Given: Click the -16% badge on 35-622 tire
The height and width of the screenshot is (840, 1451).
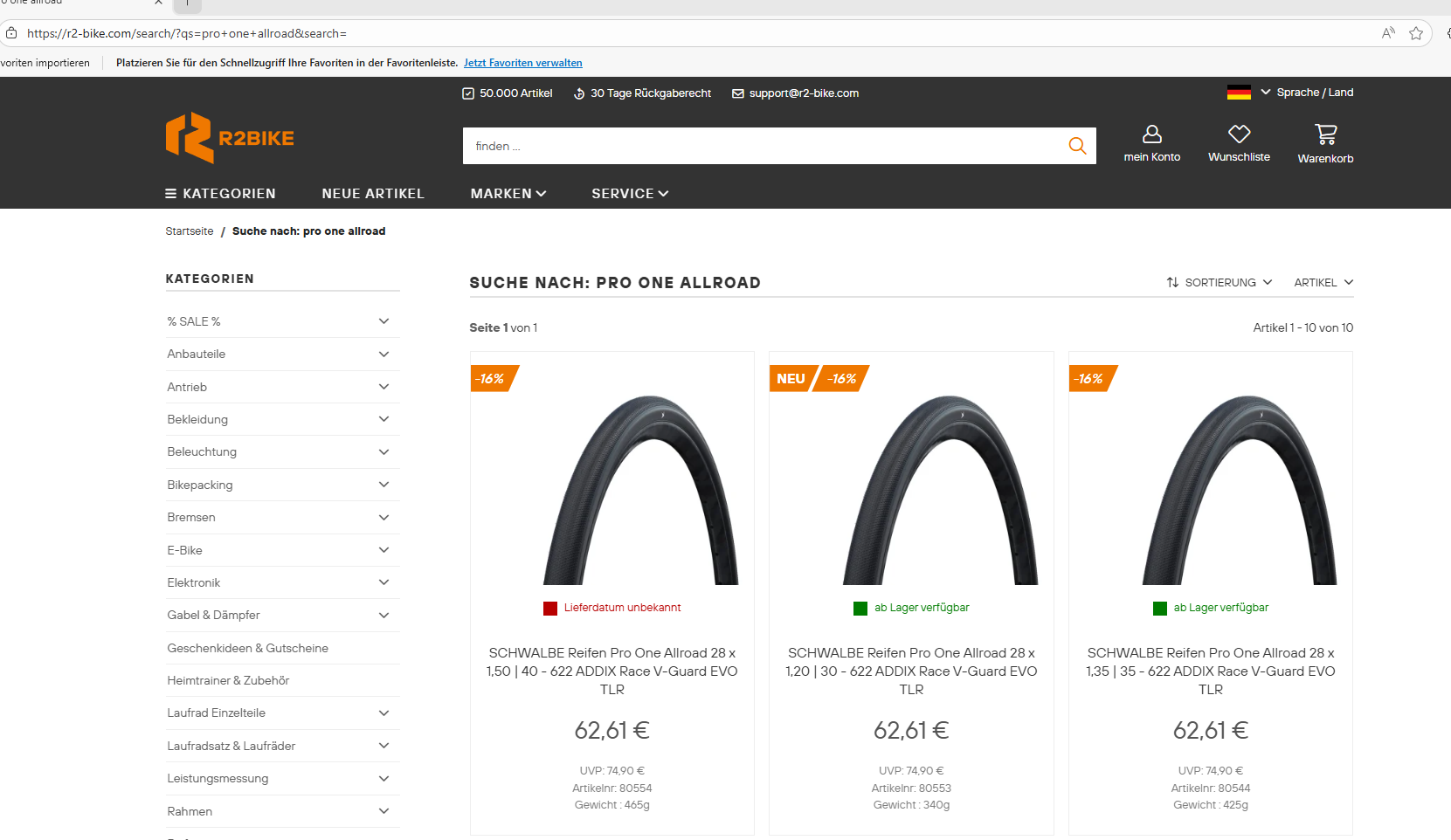Looking at the screenshot, I should [x=1092, y=379].
